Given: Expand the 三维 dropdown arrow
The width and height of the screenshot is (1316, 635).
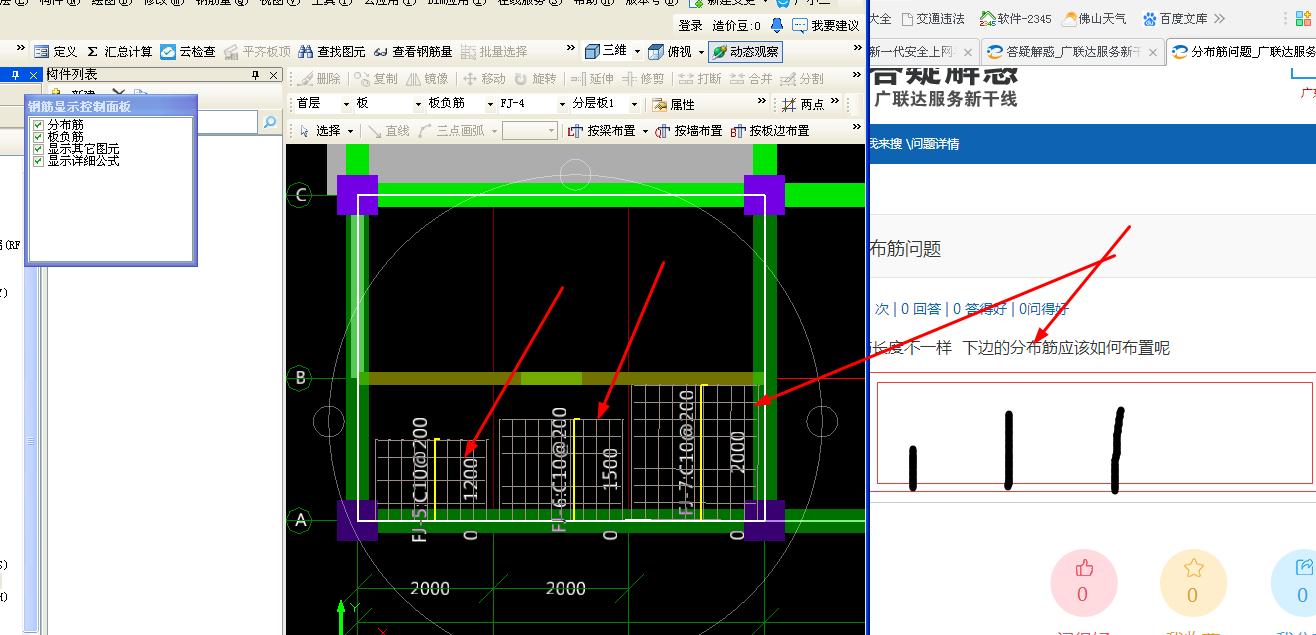Looking at the screenshot, I should 637,51.
